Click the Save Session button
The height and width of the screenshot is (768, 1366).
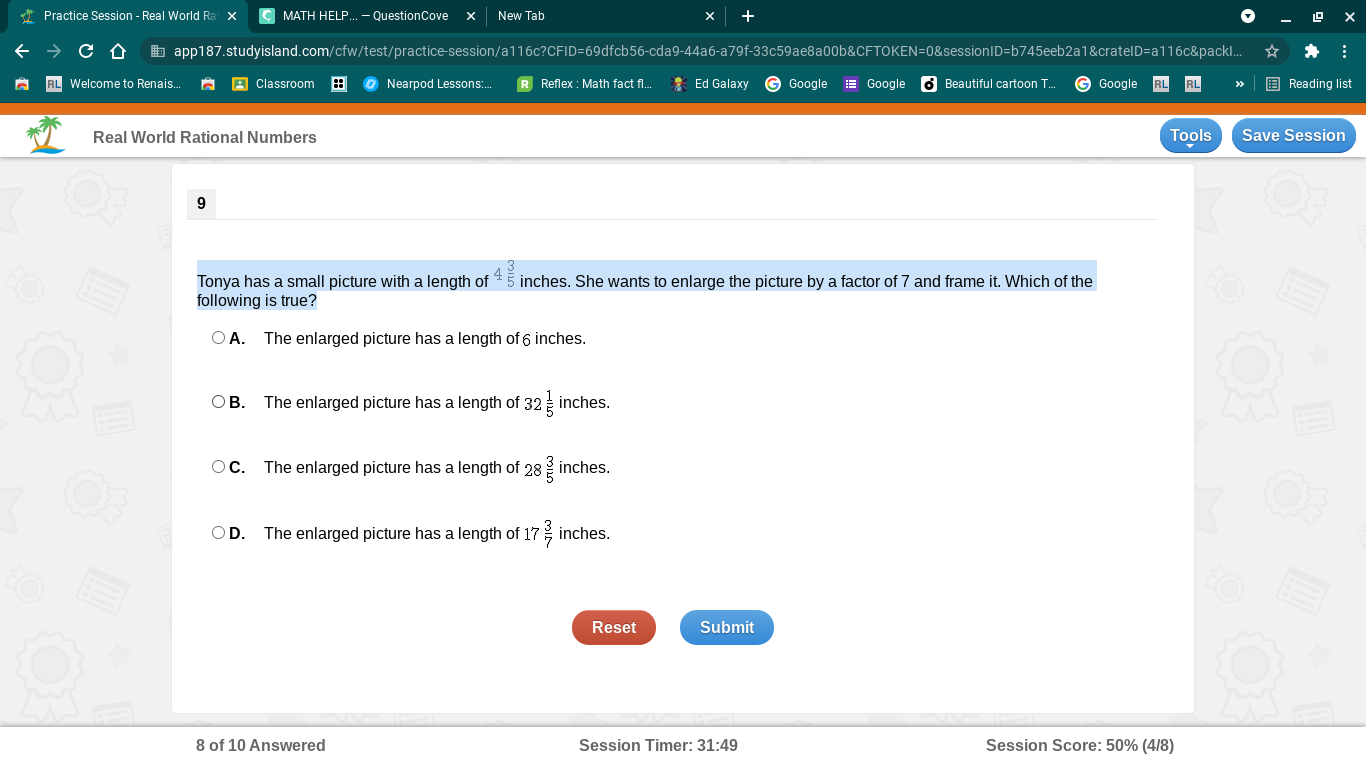pos(1293,136)
